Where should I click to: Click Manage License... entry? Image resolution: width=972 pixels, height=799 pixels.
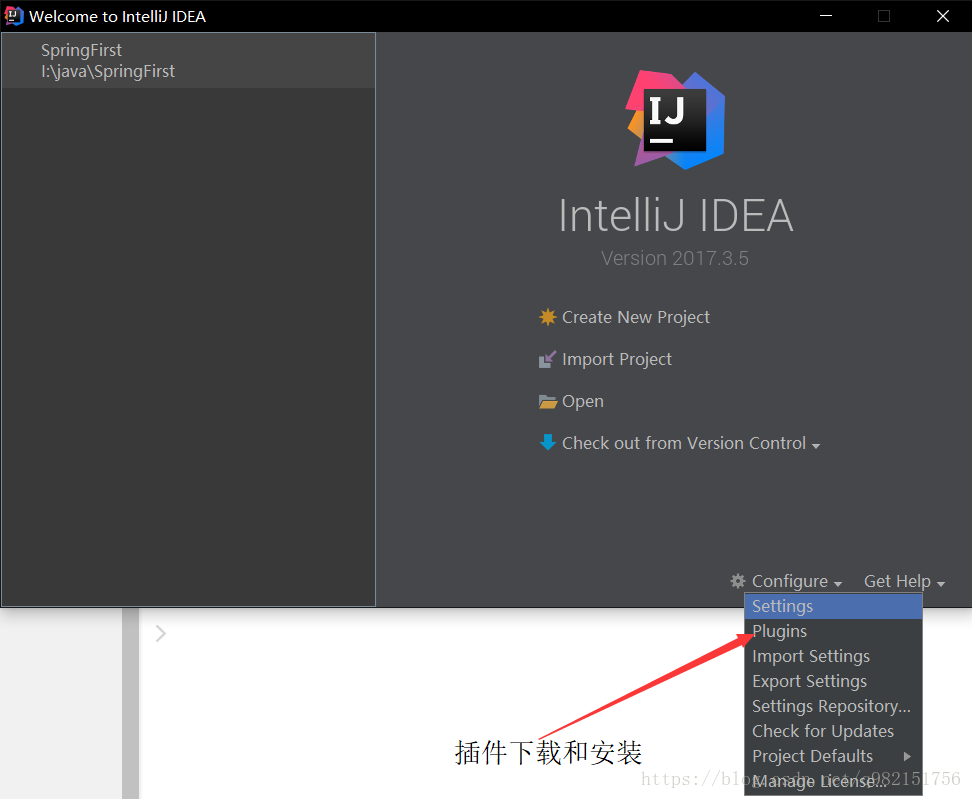833,781
